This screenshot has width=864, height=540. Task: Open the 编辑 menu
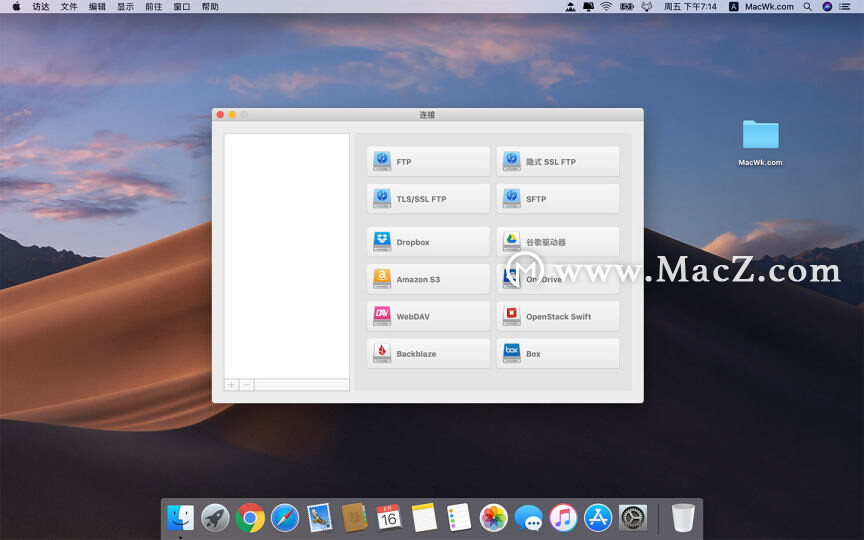[97, 7]
